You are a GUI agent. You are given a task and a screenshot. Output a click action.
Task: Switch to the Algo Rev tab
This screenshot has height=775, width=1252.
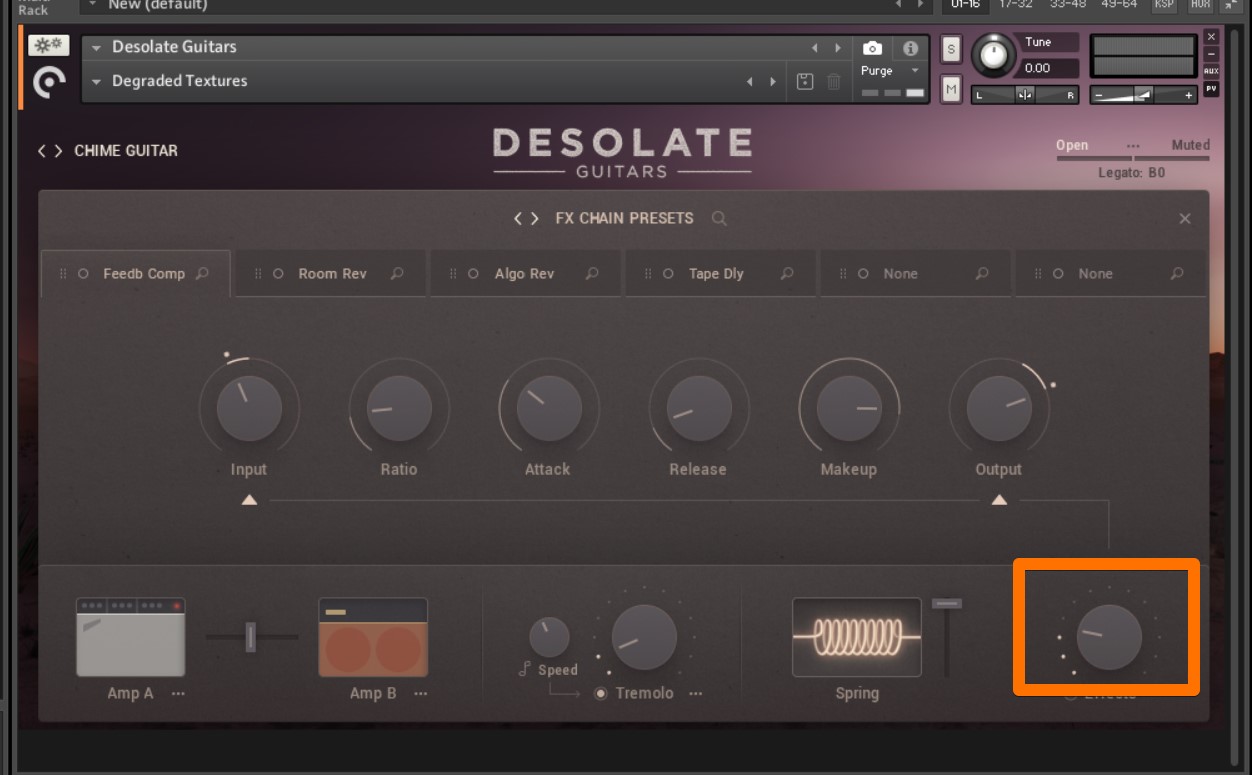pos(523,273)
